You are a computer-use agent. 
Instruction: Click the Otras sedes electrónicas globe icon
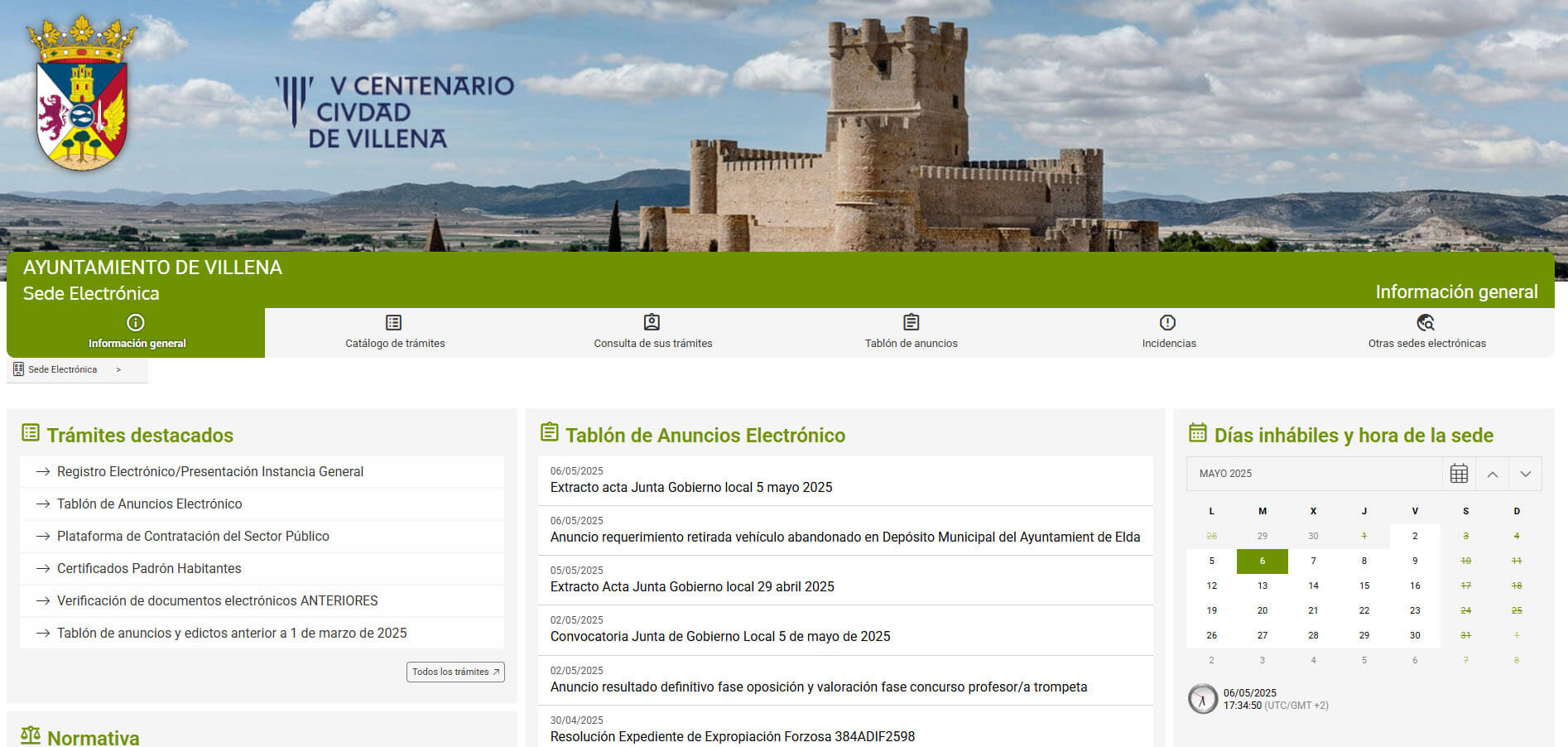[x=1426, y=322]
